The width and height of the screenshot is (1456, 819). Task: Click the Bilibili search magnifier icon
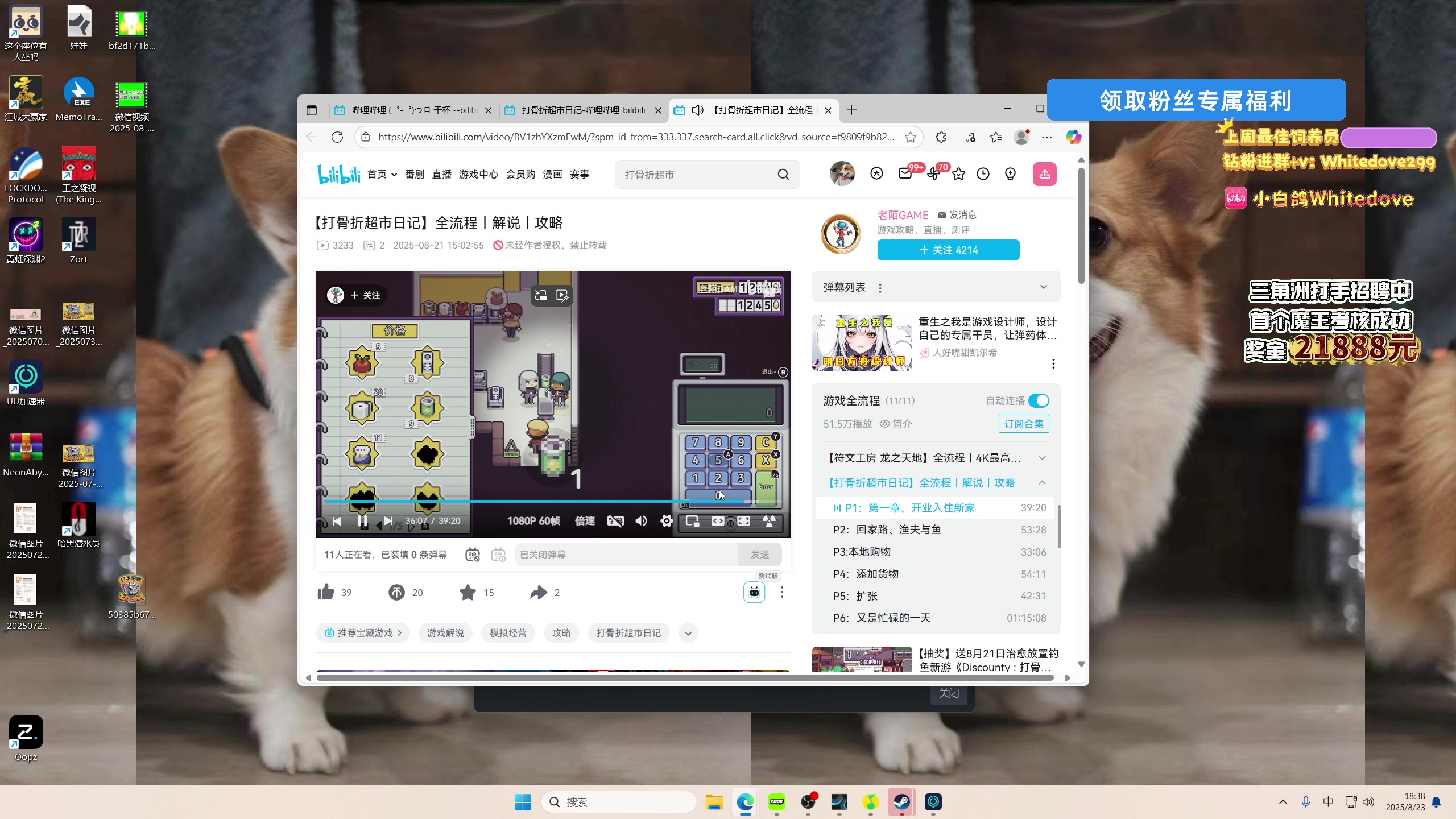pyautogui.click(x=783, y=175)
